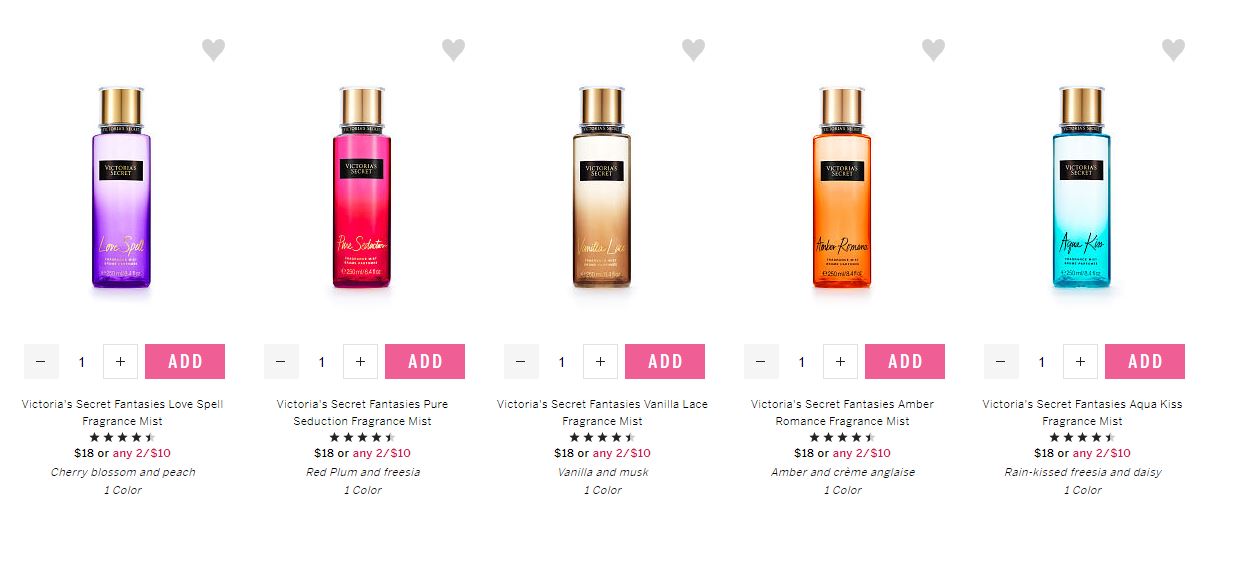Screen dimensions: 1238x568
Task: Decrease Amber Romance quantity with minus
Action: coord(761,361)
